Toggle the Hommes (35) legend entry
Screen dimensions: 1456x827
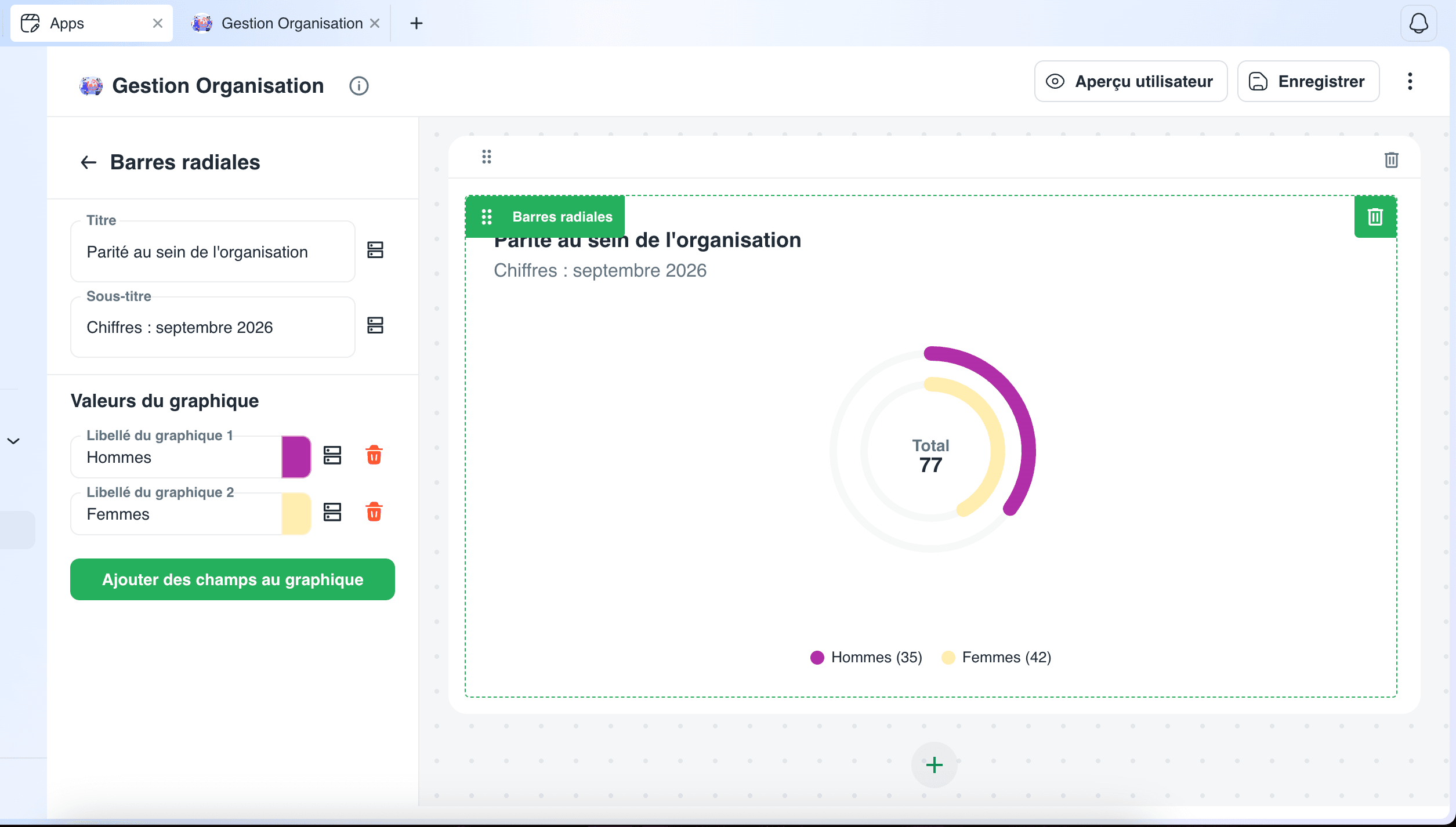866,657
